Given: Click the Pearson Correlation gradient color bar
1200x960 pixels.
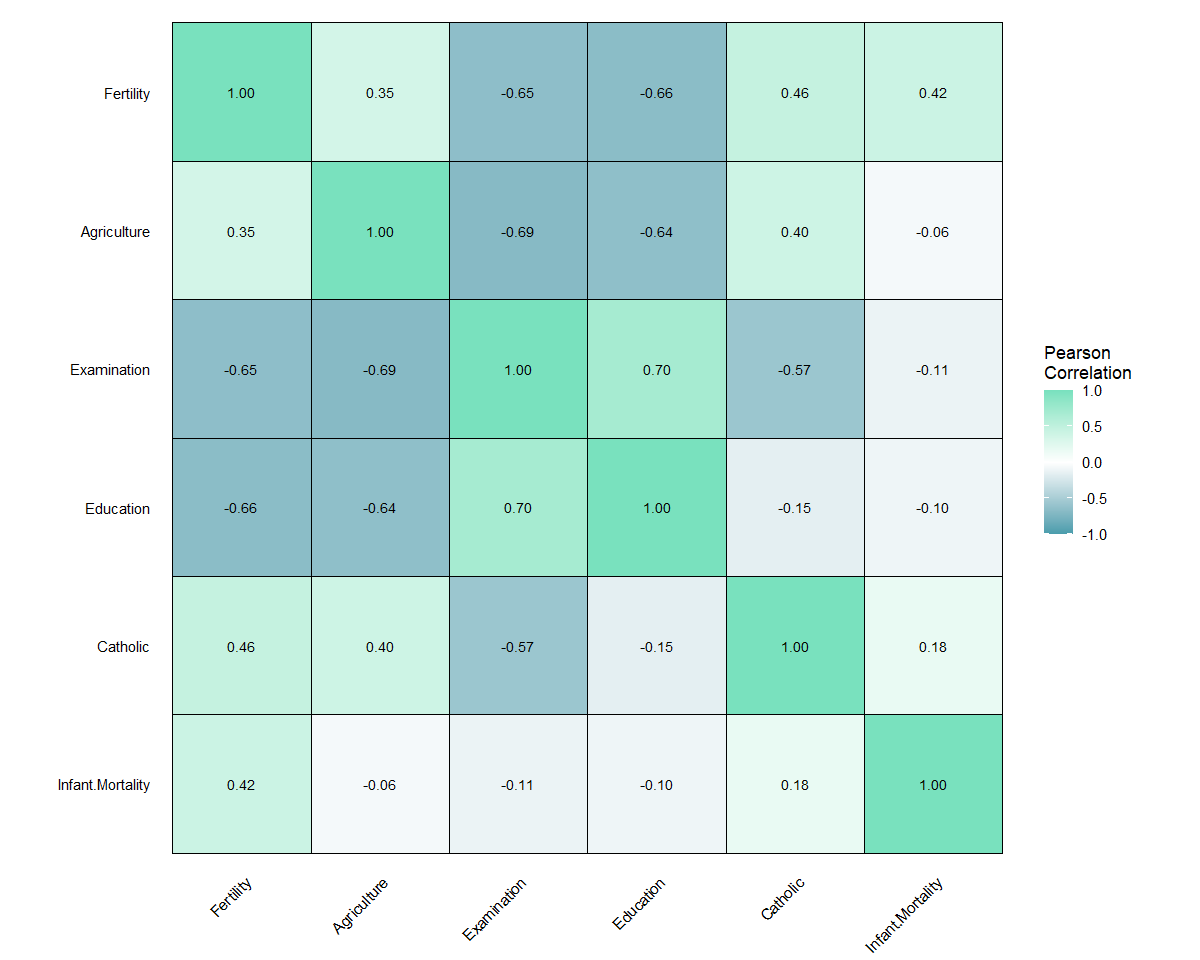Looking at the screenshot, I should tap(1058, 462).
